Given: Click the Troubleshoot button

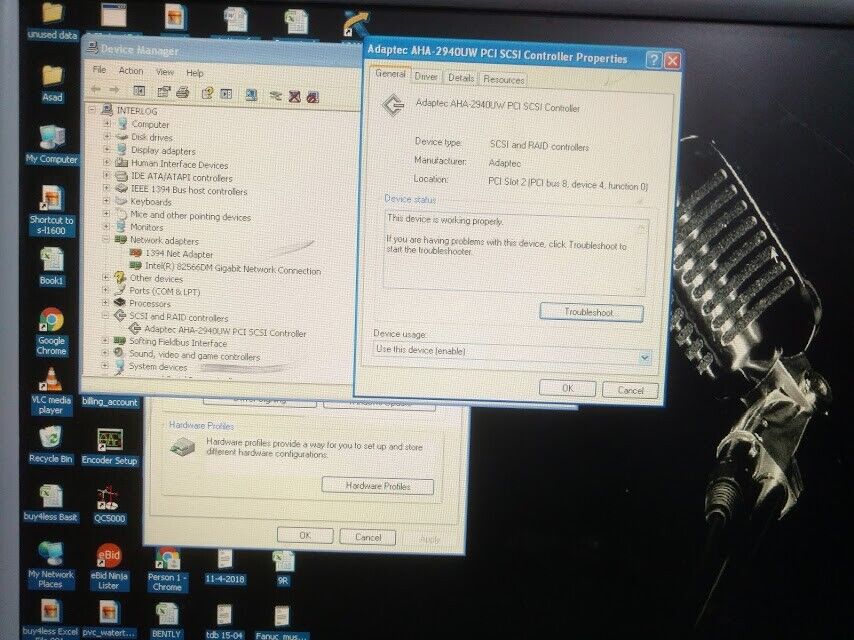Looking at the screenshot, I should pyautogui.click(x=591, y=313).
